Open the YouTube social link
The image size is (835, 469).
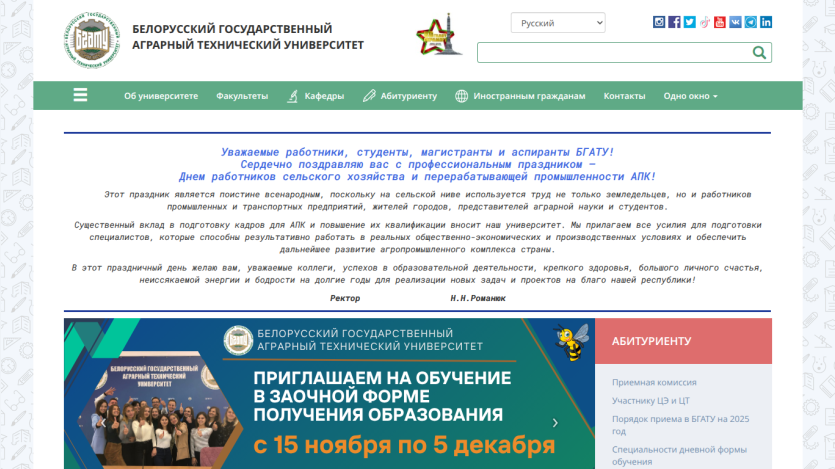pyautogui.click(x=720, y=22)
